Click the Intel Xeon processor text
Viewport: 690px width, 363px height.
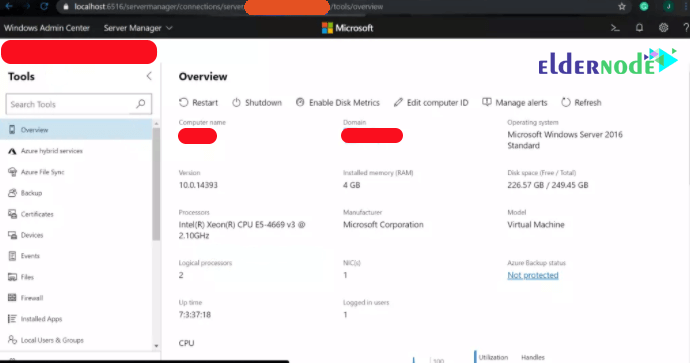click(242, 230)
